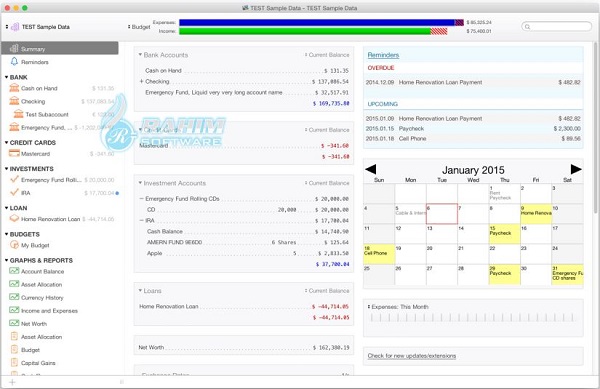Viewport: 600px width, 389px height.
Task: Collapse the Investment Accounts panel triangle
Action: [x=140, y=183]
